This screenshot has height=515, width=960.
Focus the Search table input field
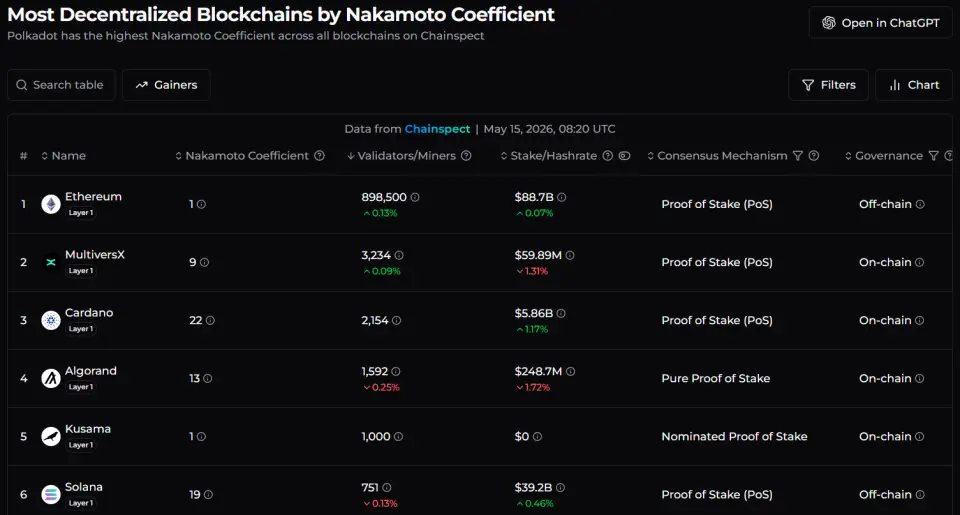point(61,85)
